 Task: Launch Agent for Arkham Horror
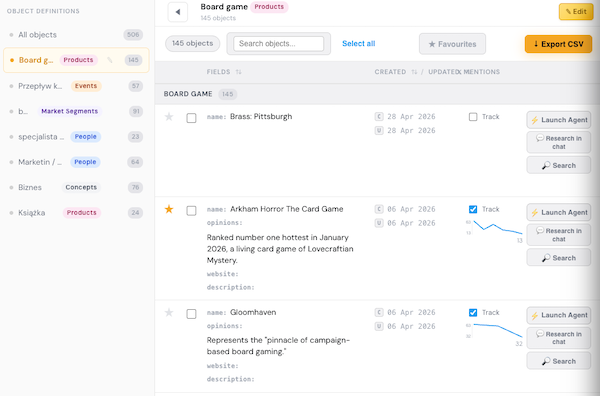coord(559,212)
